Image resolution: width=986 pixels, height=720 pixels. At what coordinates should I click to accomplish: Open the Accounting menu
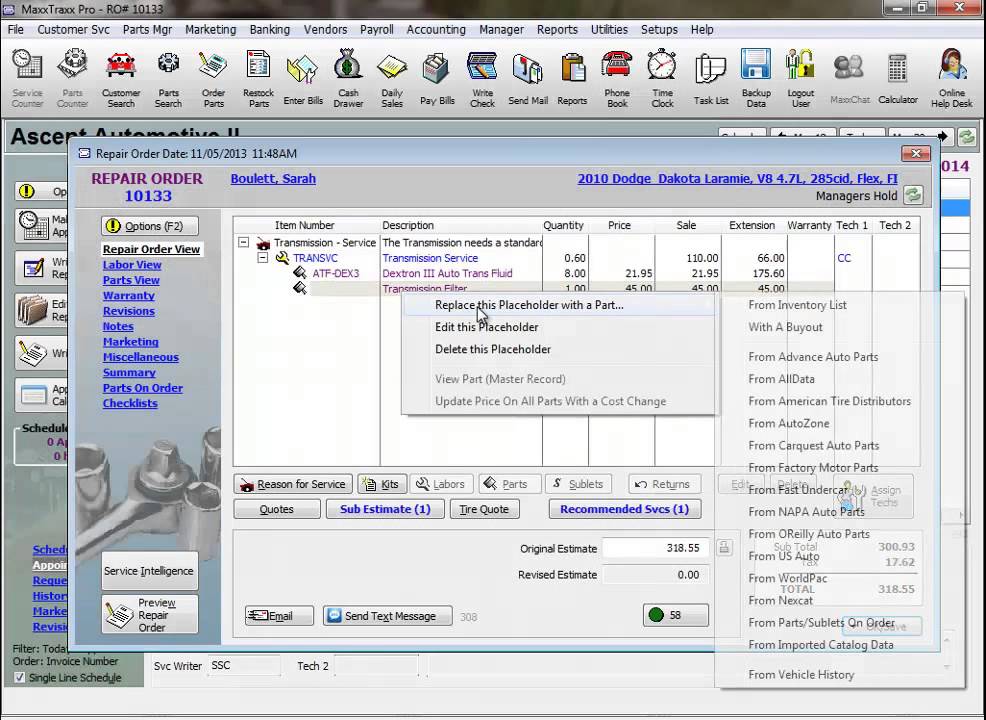[x=436, y=30]
